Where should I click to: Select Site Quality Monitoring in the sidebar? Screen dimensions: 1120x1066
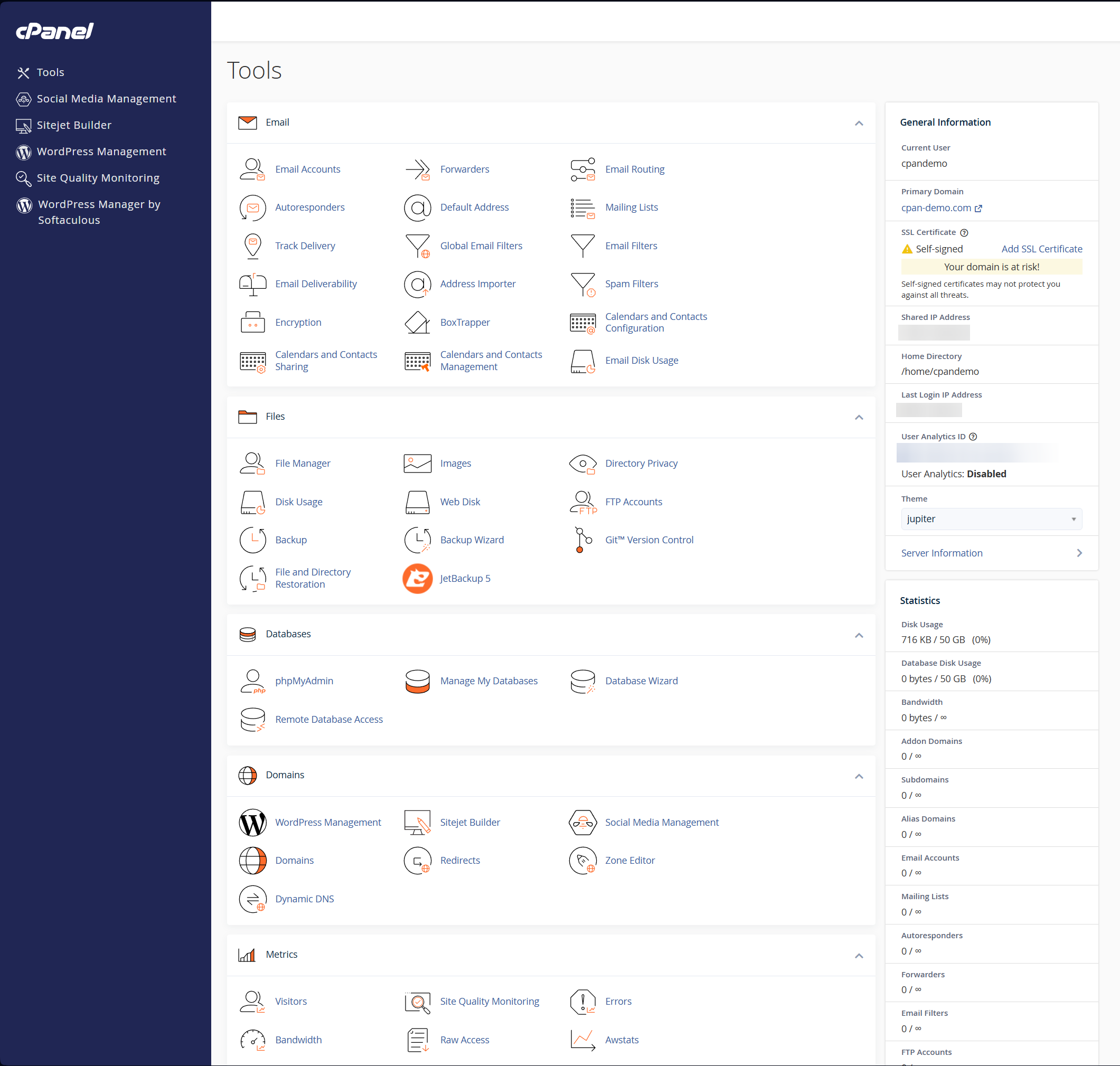(98, 177)
